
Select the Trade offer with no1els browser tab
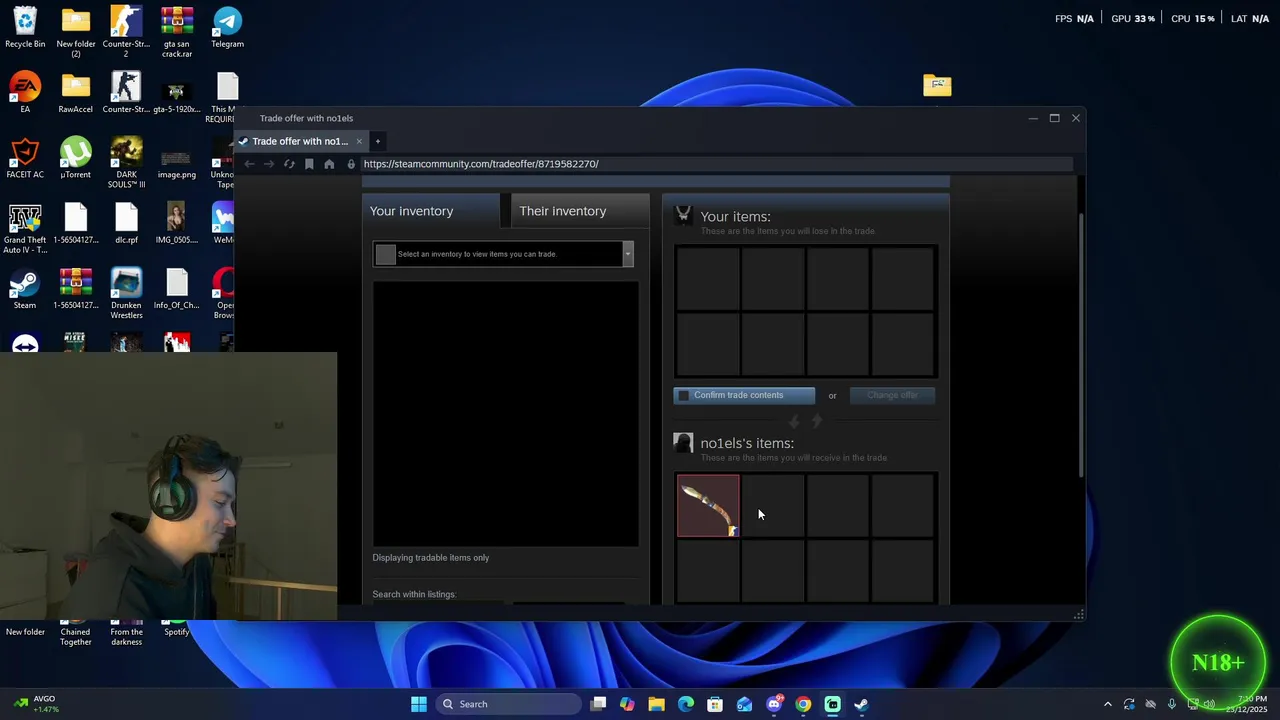(300, 141)
